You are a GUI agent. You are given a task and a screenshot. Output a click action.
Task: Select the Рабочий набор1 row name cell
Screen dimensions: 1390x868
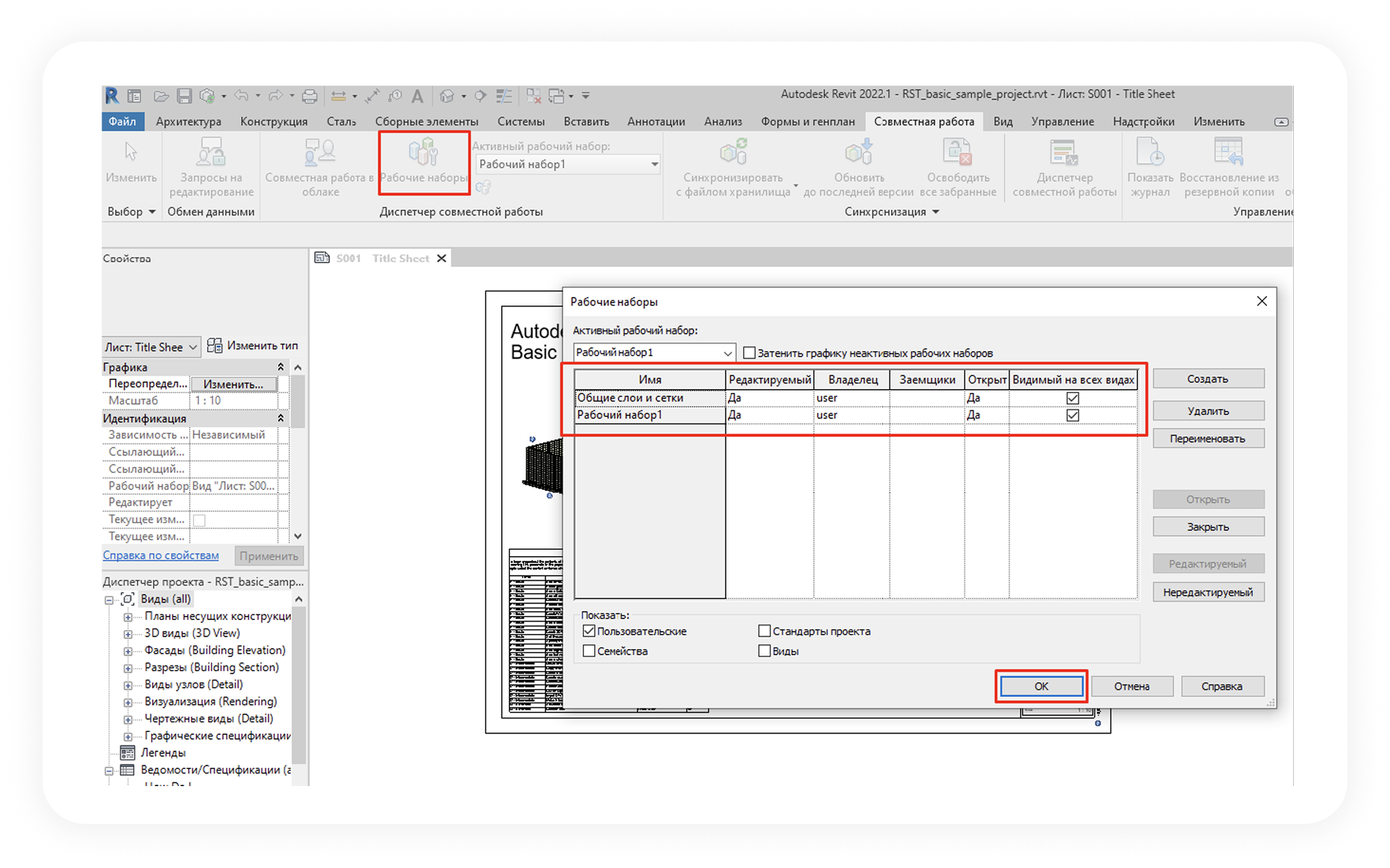coord(650,415)
